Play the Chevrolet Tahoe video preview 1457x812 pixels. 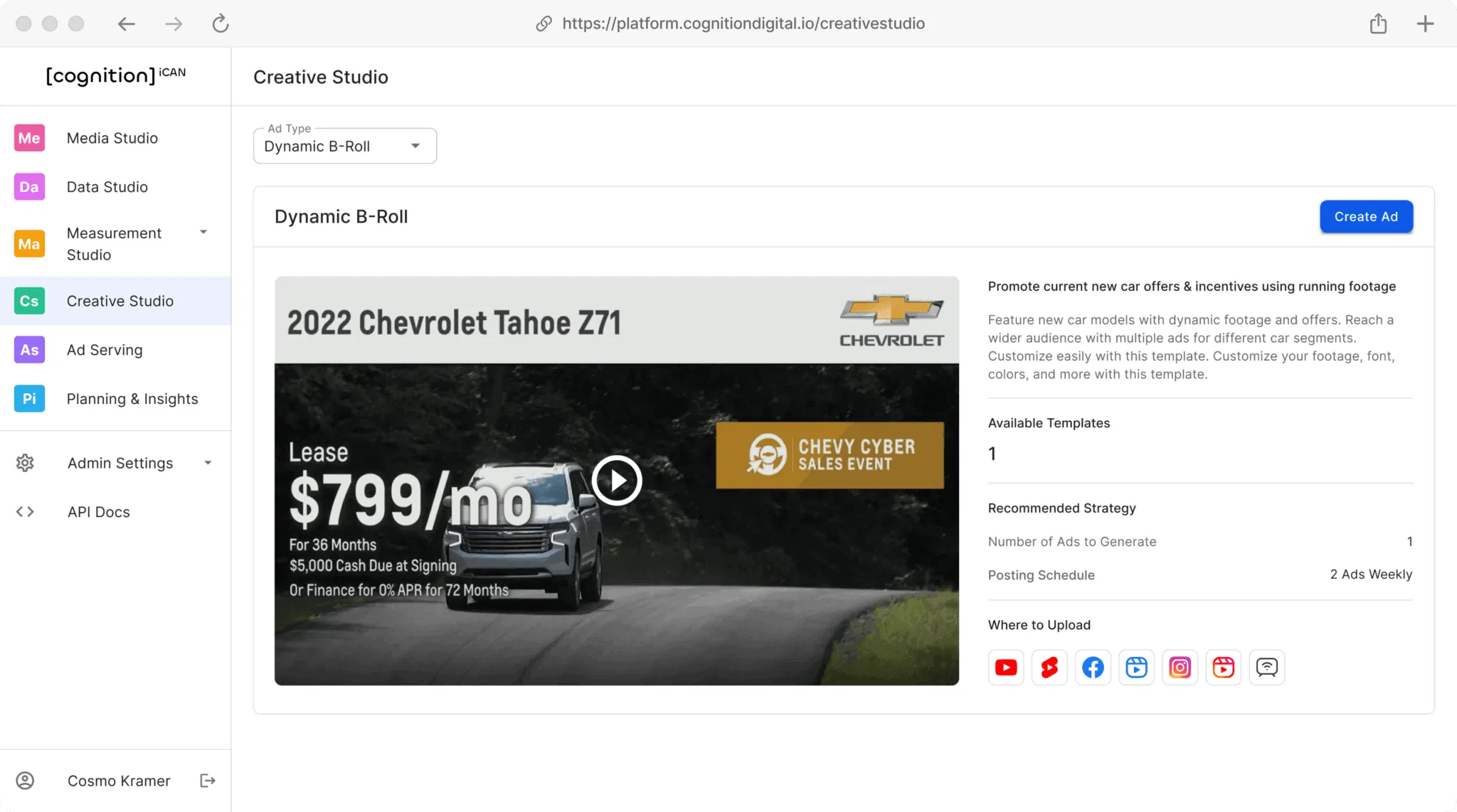pyautogui.click(x=617, y=481)
